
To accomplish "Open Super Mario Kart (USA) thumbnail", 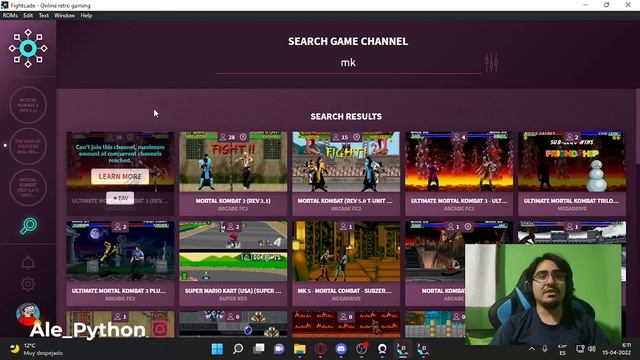I will coord(233,251).
